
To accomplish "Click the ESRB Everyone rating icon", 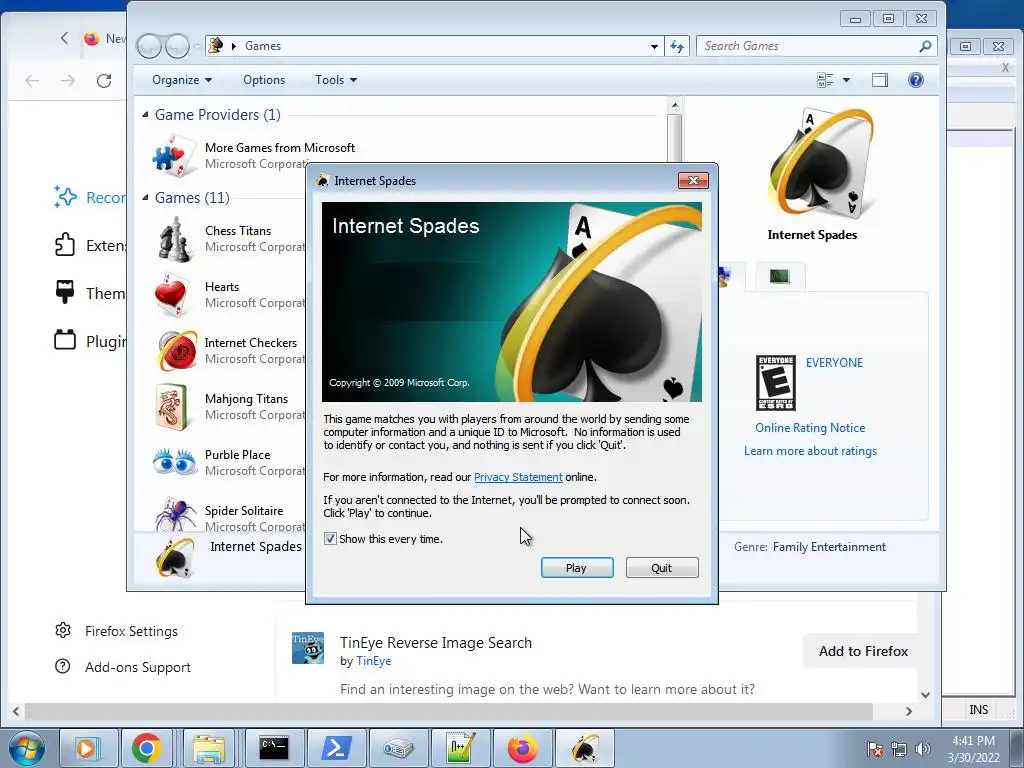I will (x=775, y=383).
